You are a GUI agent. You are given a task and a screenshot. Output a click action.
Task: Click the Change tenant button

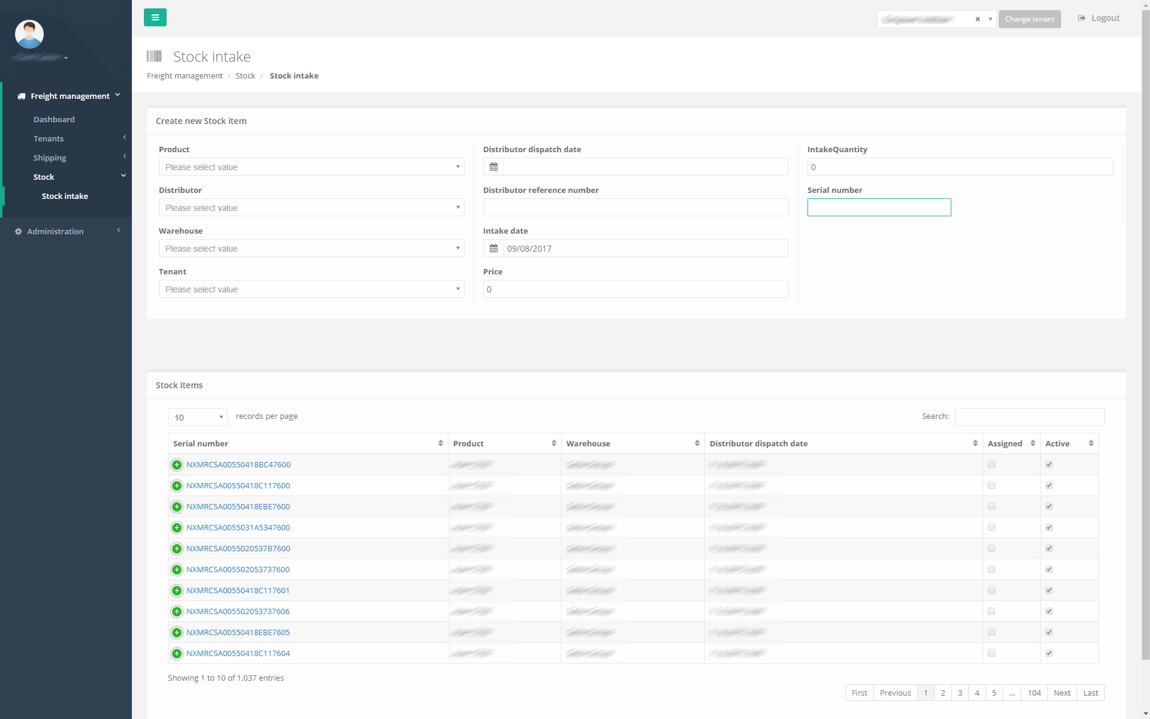tap(1030, 19)
